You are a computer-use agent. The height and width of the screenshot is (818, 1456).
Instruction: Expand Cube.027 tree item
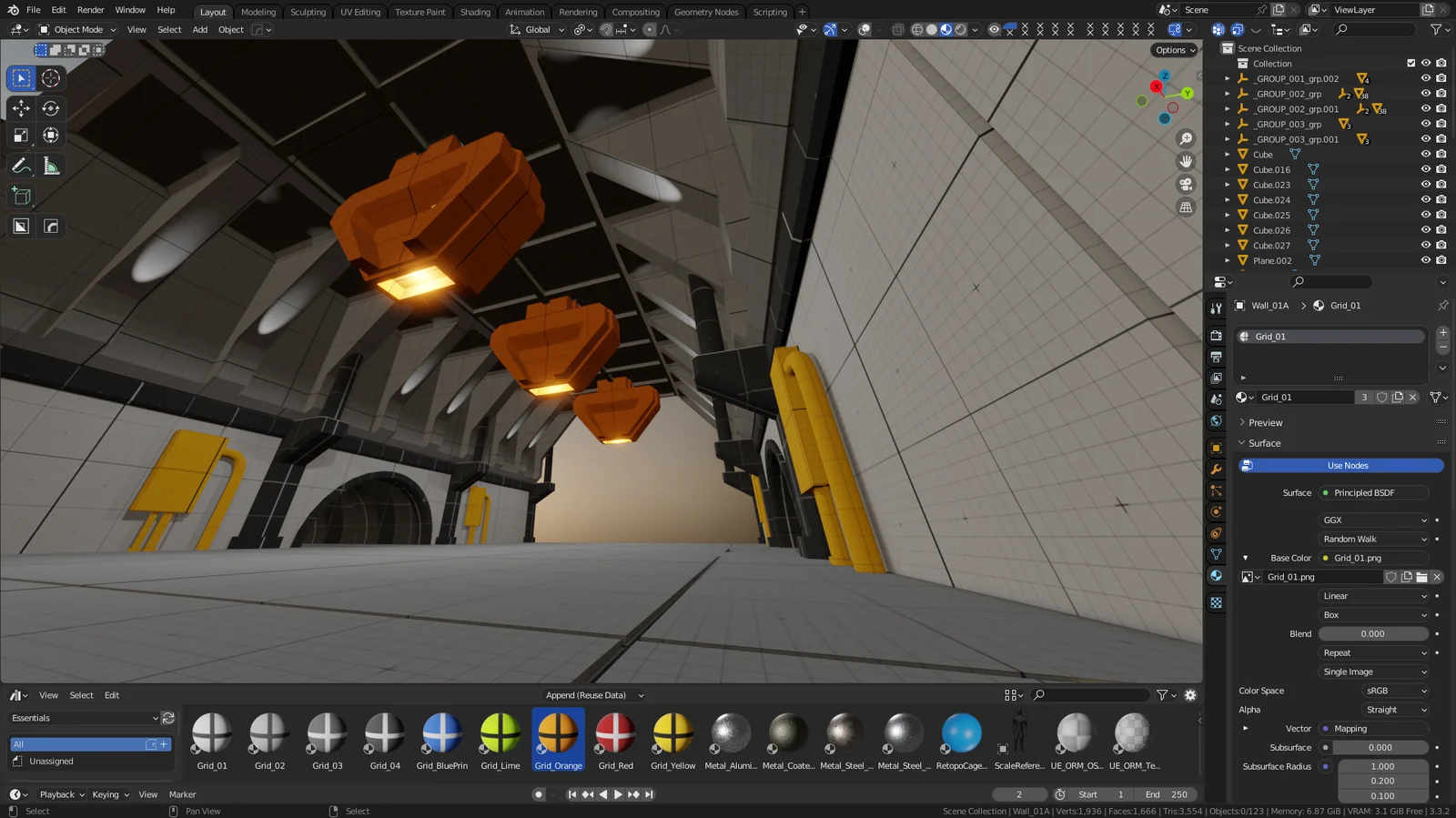(x=1228, y=246)
